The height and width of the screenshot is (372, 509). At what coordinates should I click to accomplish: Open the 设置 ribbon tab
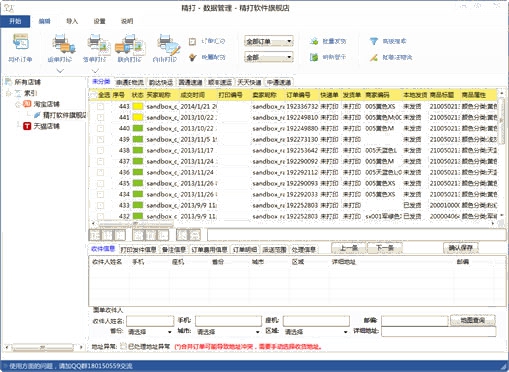(99, 21)
